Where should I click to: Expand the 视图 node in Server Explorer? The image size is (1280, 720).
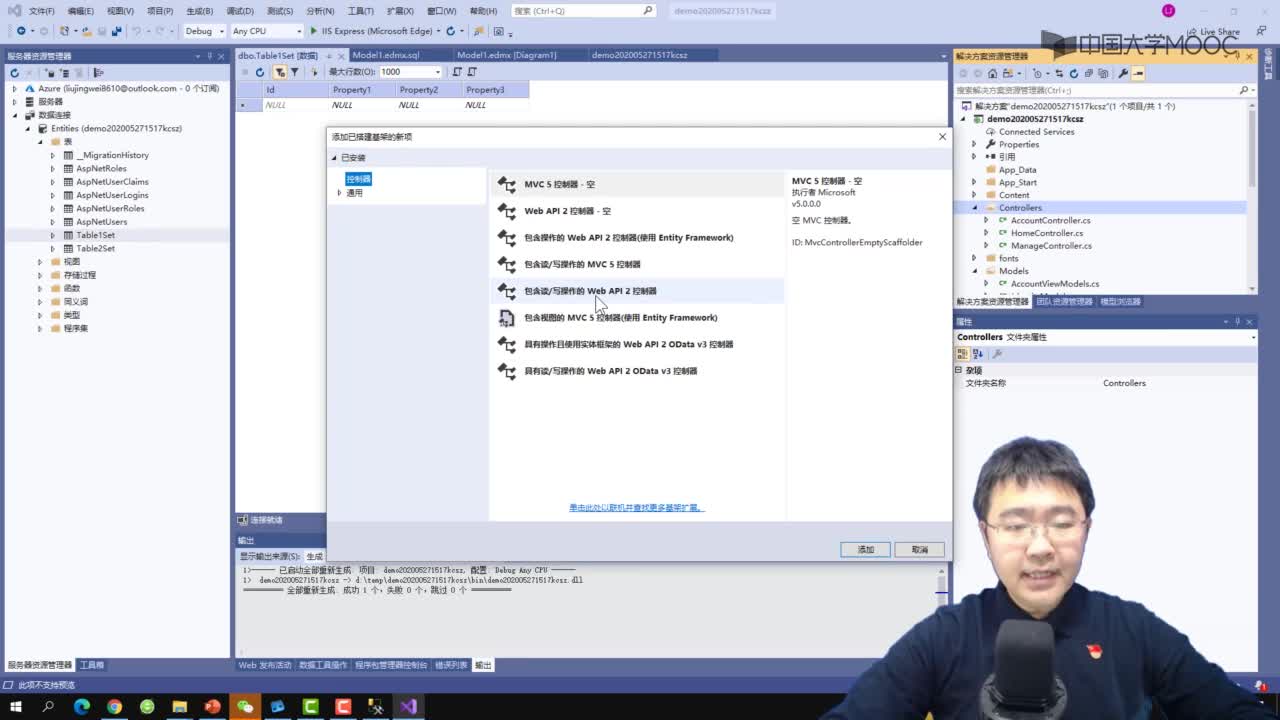tap(40, 262)
